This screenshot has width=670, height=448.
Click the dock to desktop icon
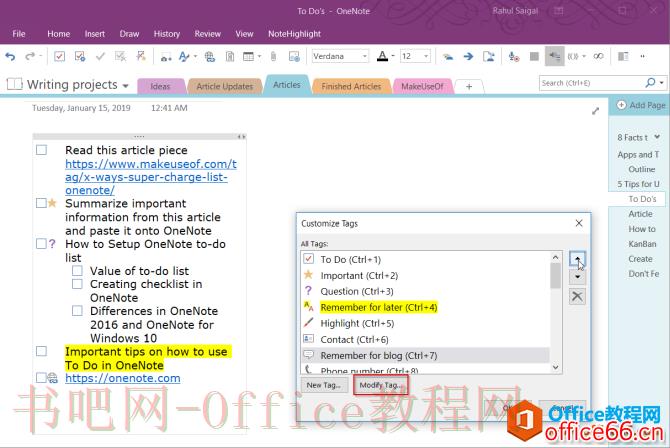point(623,56)
